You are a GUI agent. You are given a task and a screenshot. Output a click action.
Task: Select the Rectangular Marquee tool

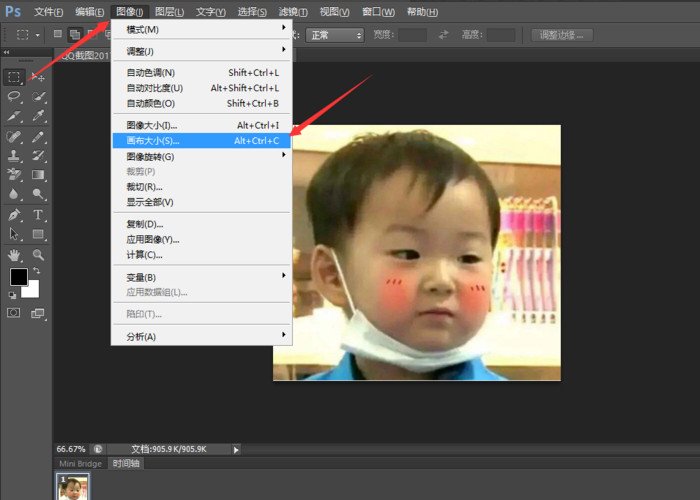pyautogui.click(x=14, y=77)
